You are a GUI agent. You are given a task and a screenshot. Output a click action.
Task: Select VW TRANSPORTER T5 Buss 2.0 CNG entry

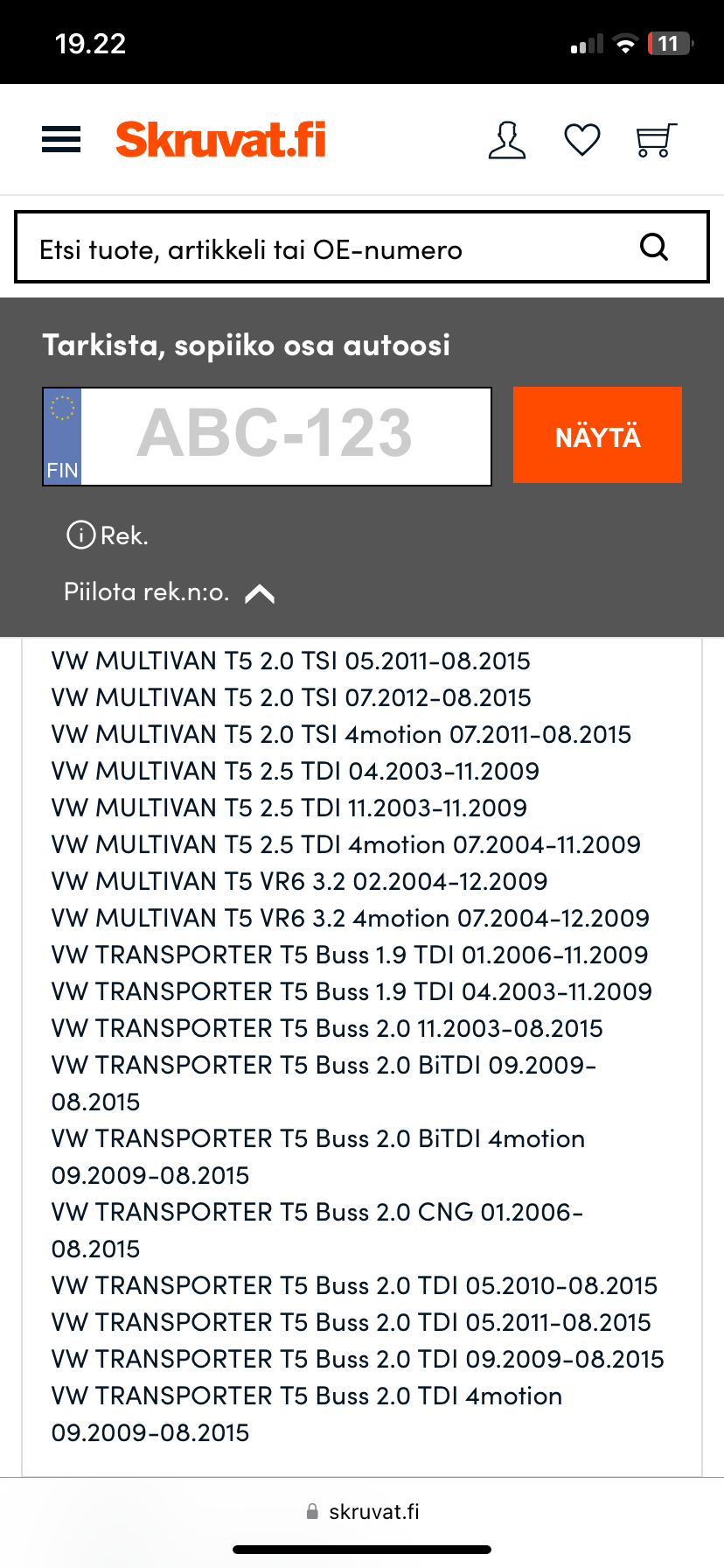click(x=317, y=1213)
